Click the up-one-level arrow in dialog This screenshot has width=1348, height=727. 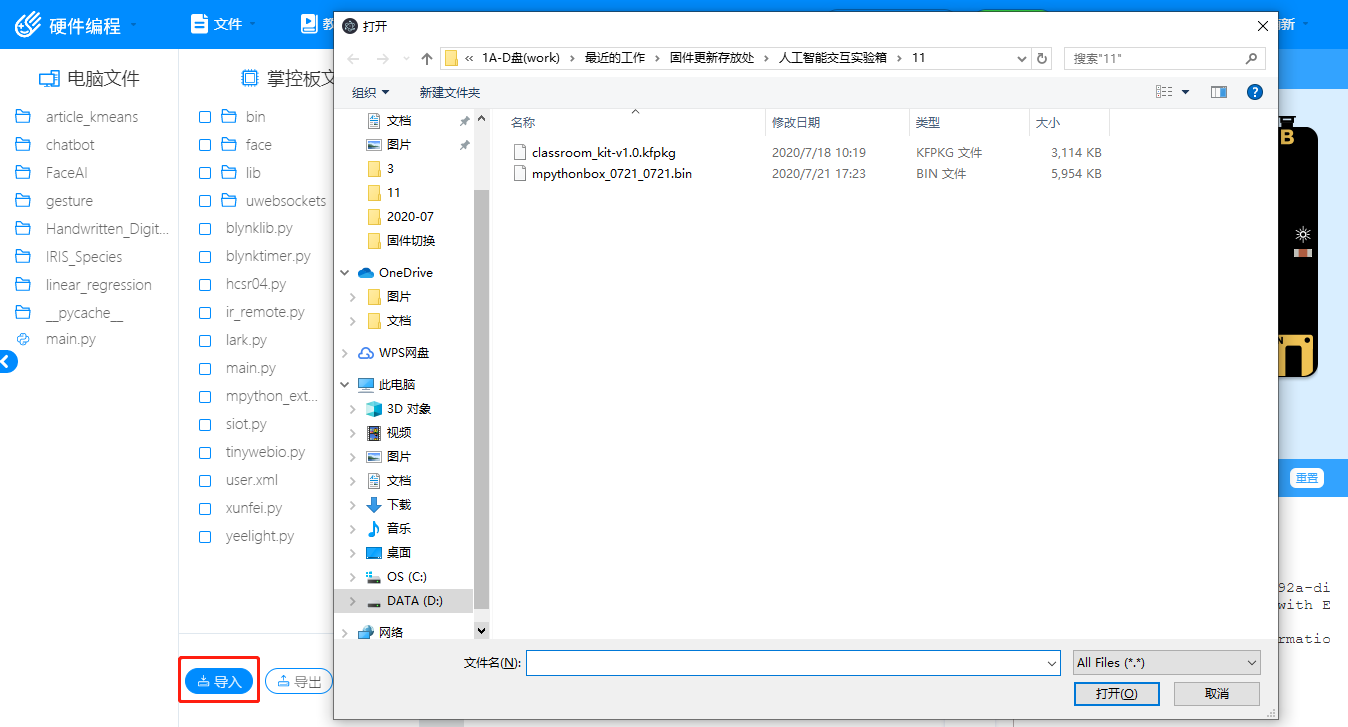[x=427, y=59]
